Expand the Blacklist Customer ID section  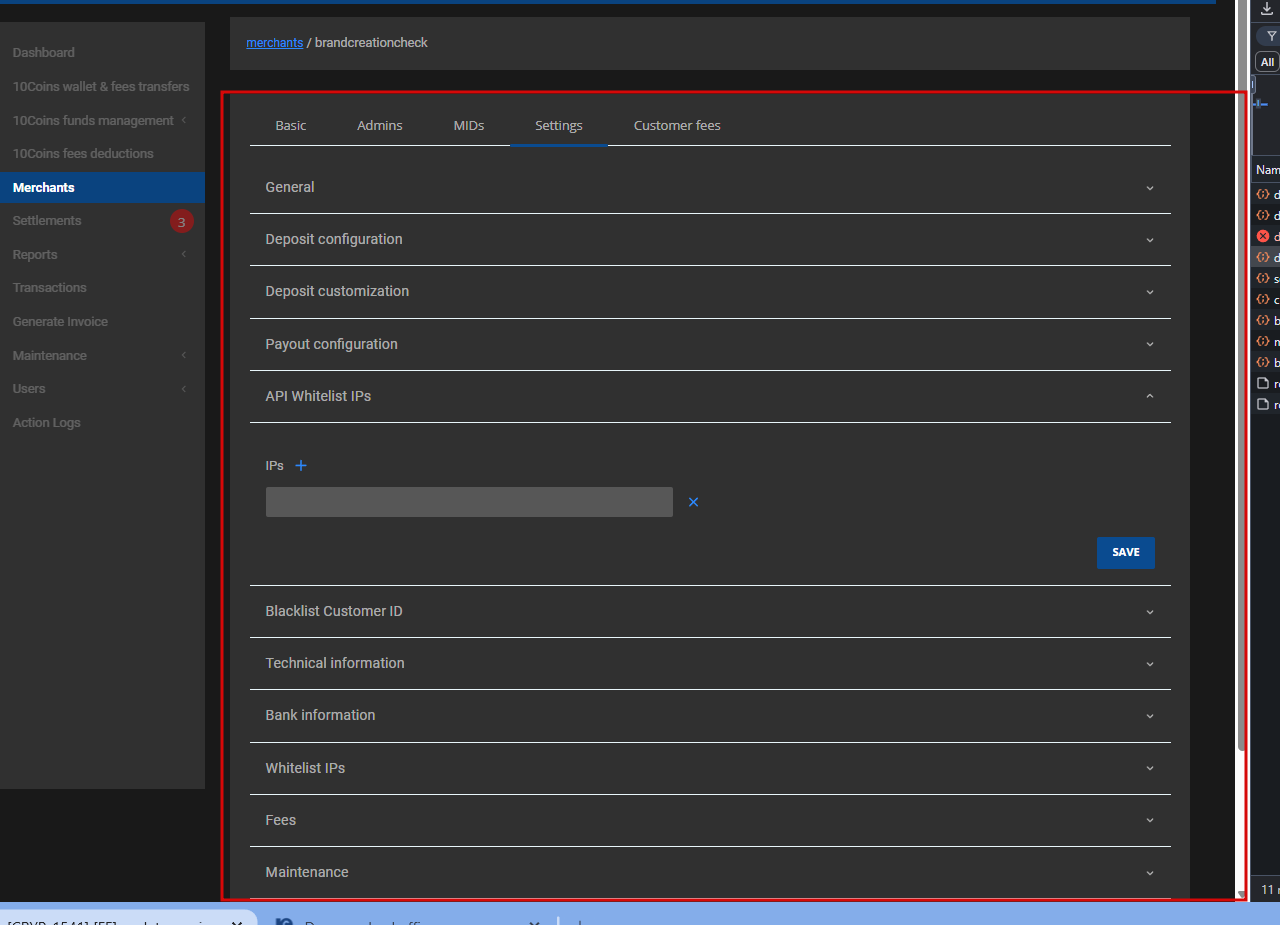[710, 612]
